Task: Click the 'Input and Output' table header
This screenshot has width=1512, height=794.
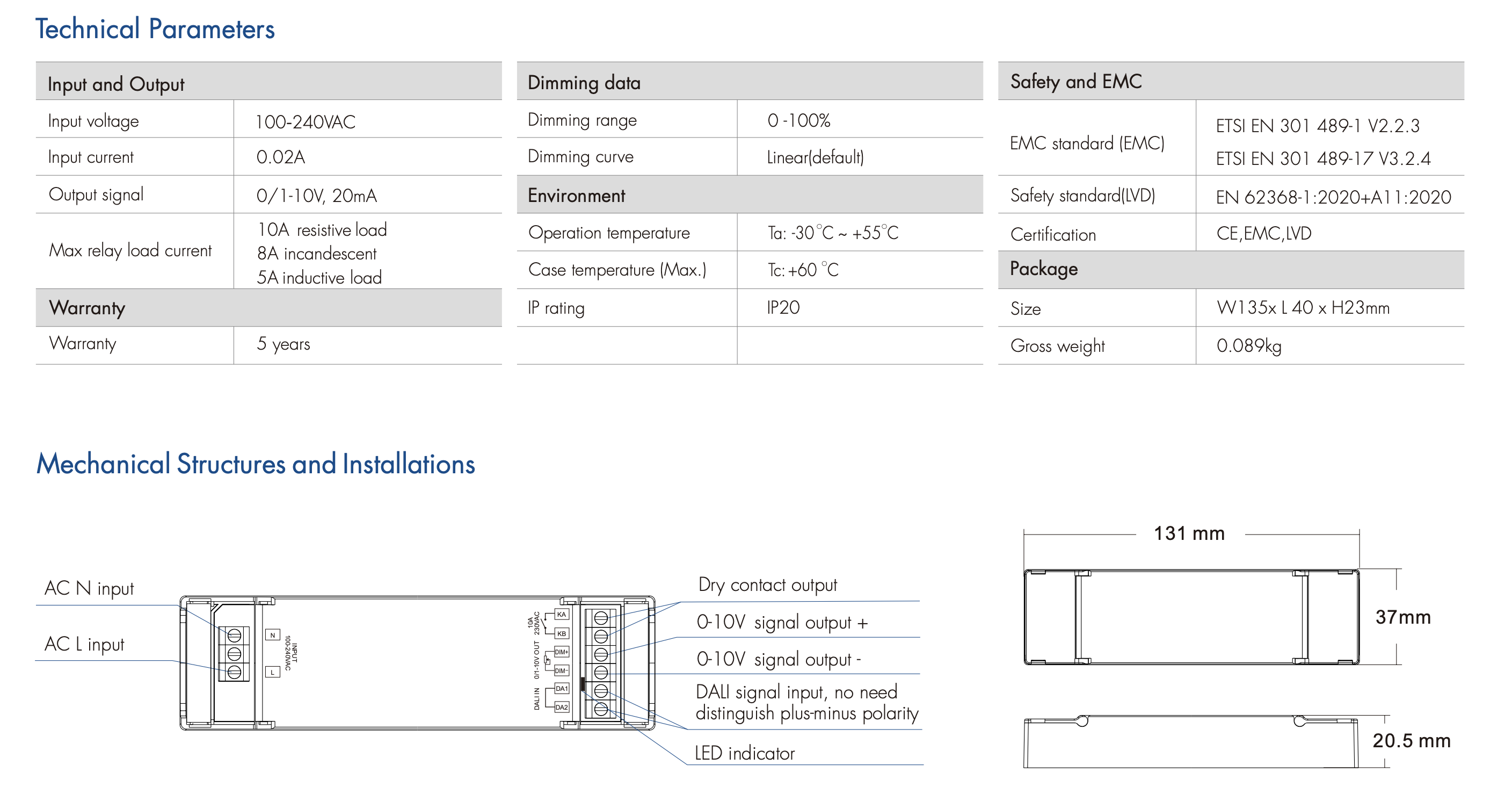Action: (115, 84)
